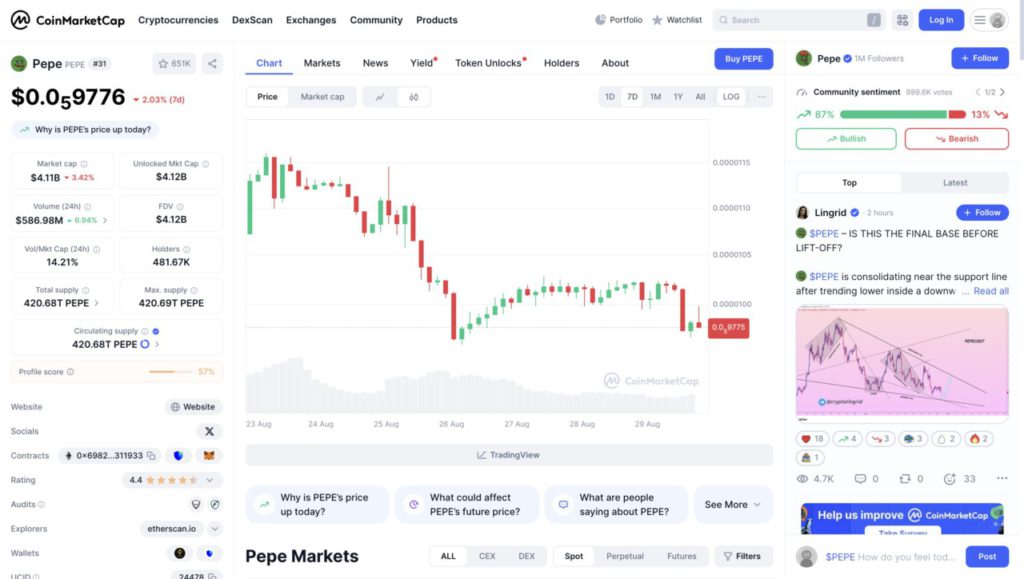Open PEPE's X social profile icon
Screen dimensions: 1024x579
pos(209,431)
